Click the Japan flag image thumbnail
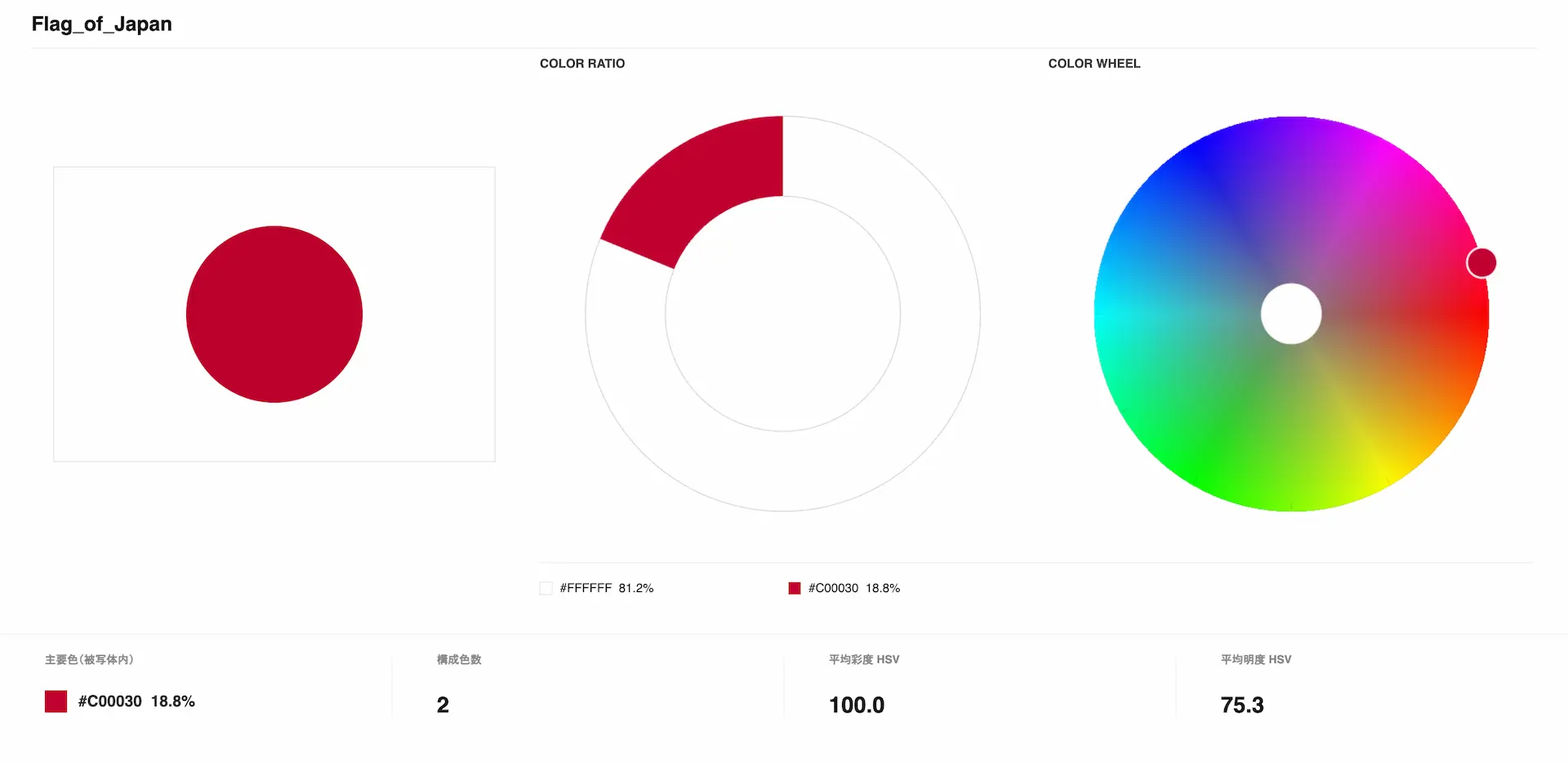Viewport: 1568px width, 762px height. pyautogui.click(x=274, y=314)
